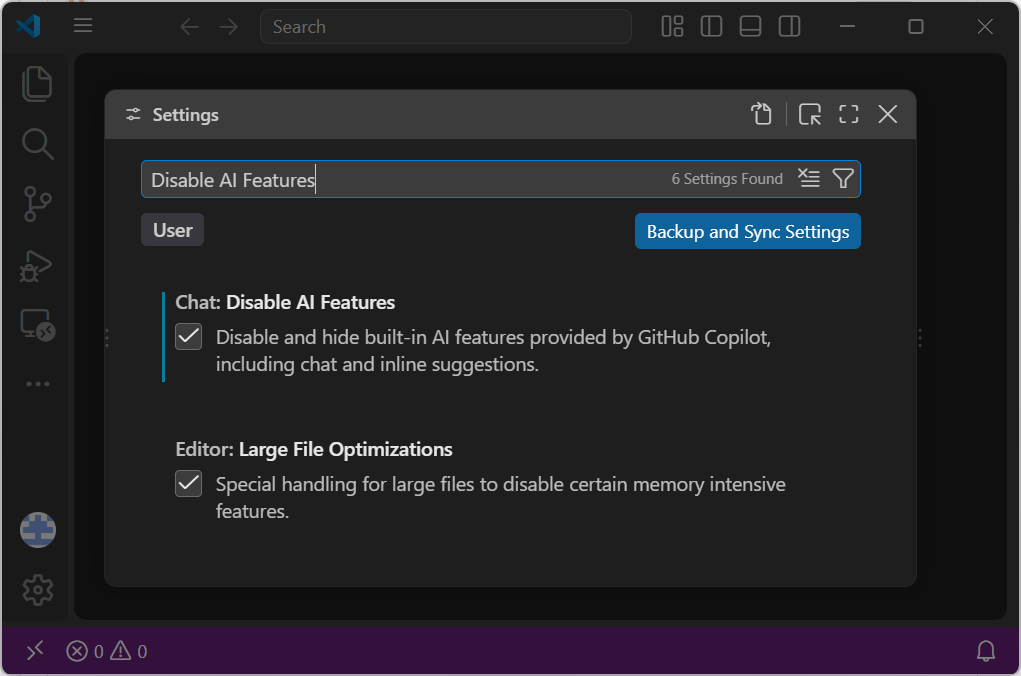Clear the settings search input
1021x676 pixels.
[x=809, y=178]
